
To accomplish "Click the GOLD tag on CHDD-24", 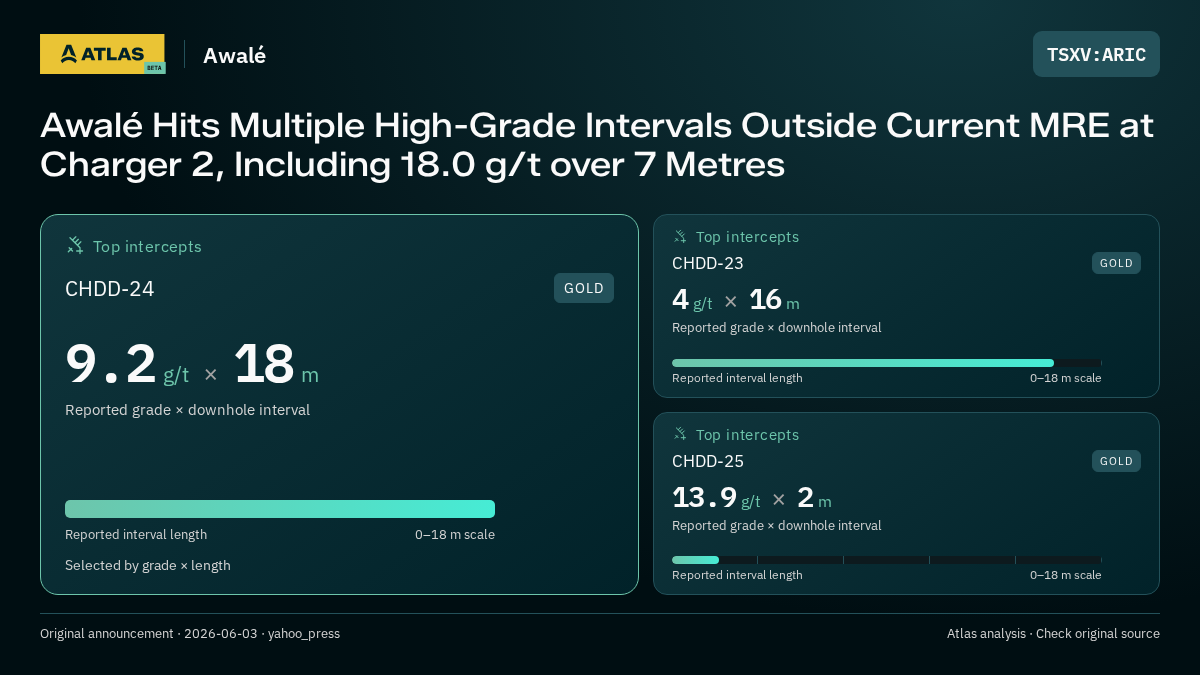I will [x=584, y=288].
